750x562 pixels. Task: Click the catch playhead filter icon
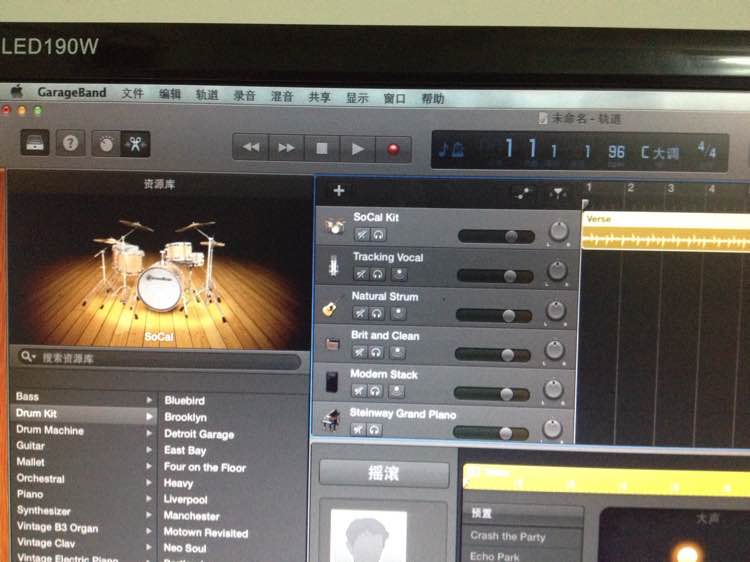click(x=557, y=194)
